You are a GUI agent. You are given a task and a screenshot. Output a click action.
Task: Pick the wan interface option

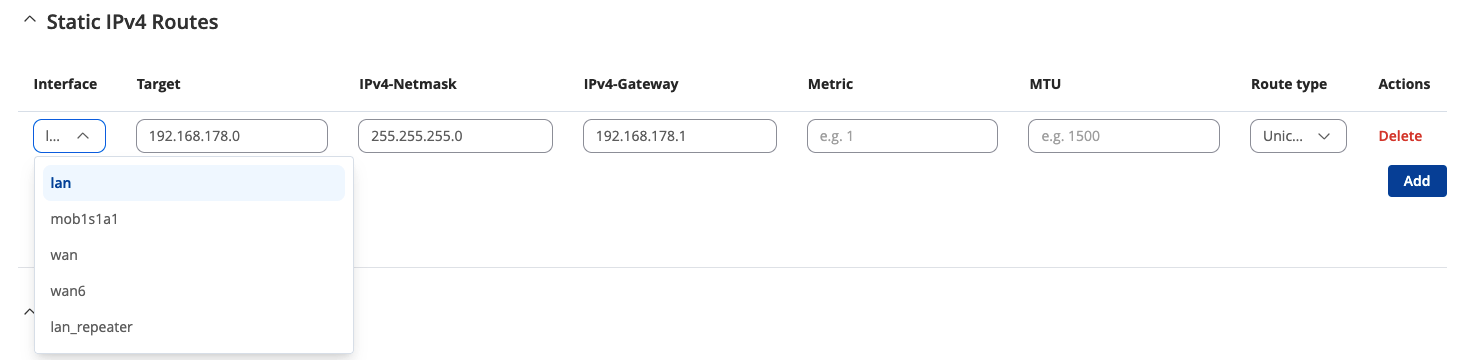194,255
